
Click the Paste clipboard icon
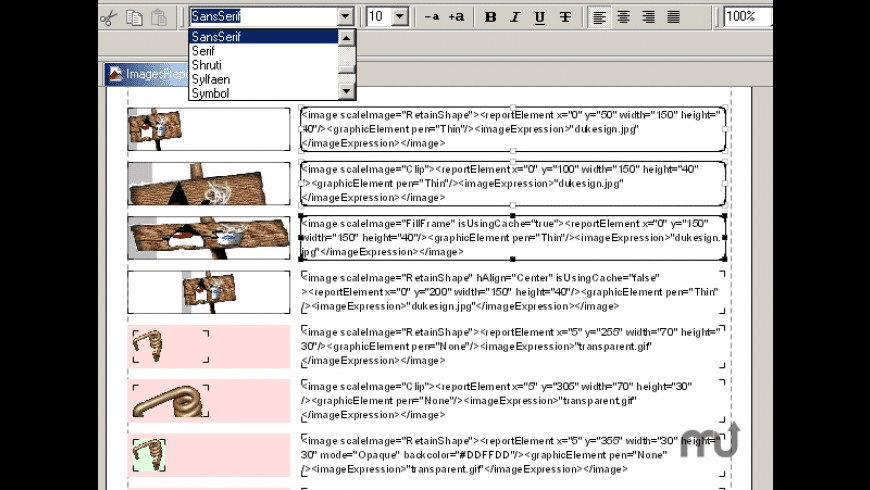[159, 18]
